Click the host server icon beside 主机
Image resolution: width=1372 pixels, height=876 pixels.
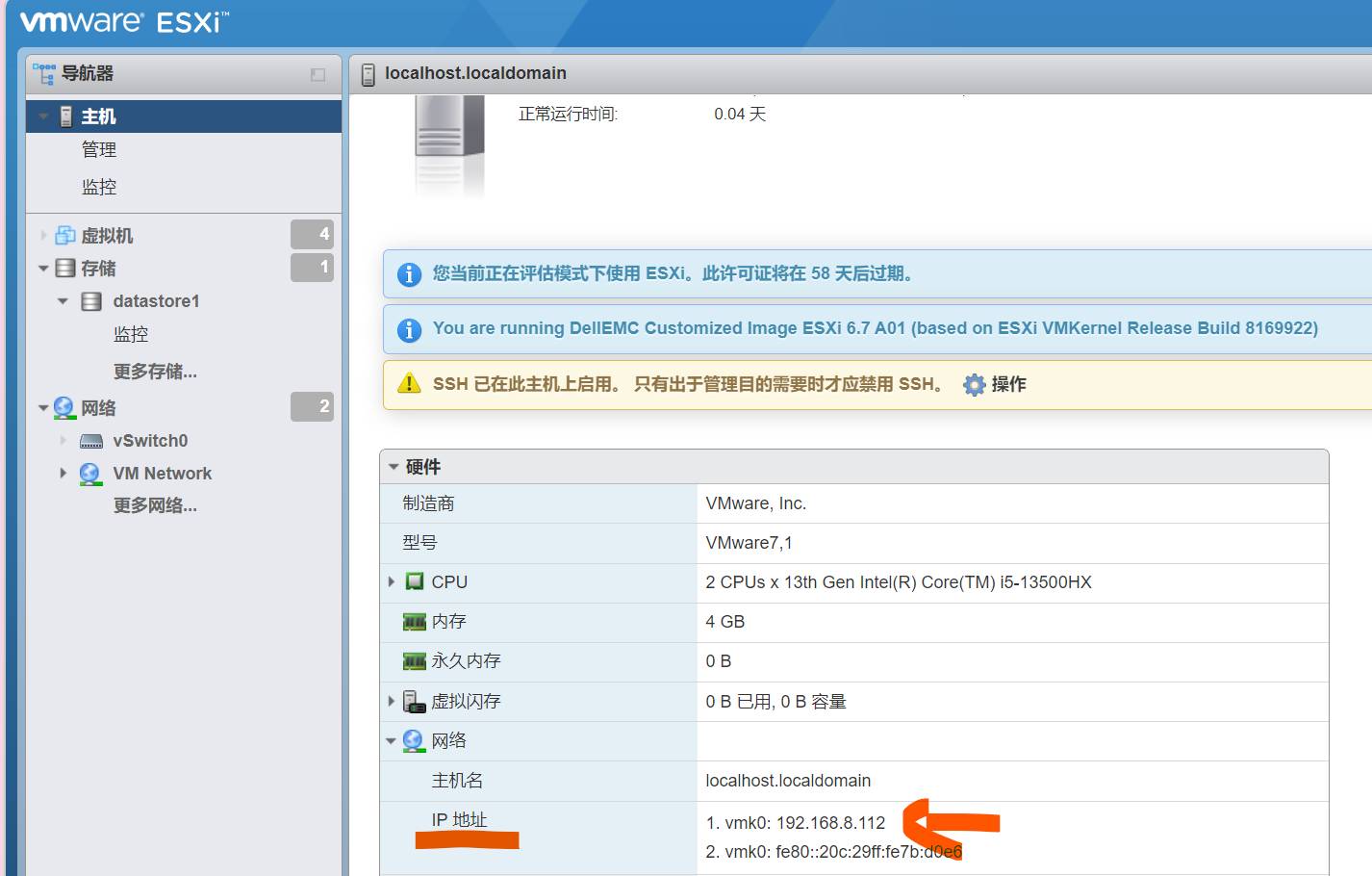pyautogui.click(x=65, y=116)
